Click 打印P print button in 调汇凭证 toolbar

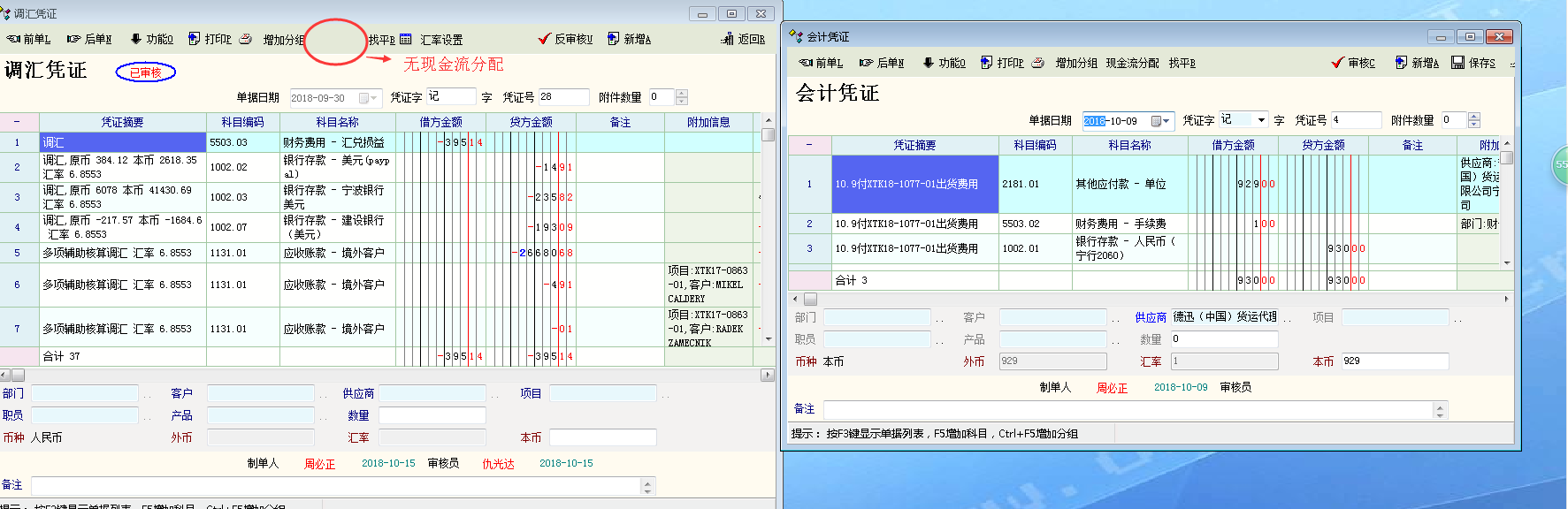[210, 39]
